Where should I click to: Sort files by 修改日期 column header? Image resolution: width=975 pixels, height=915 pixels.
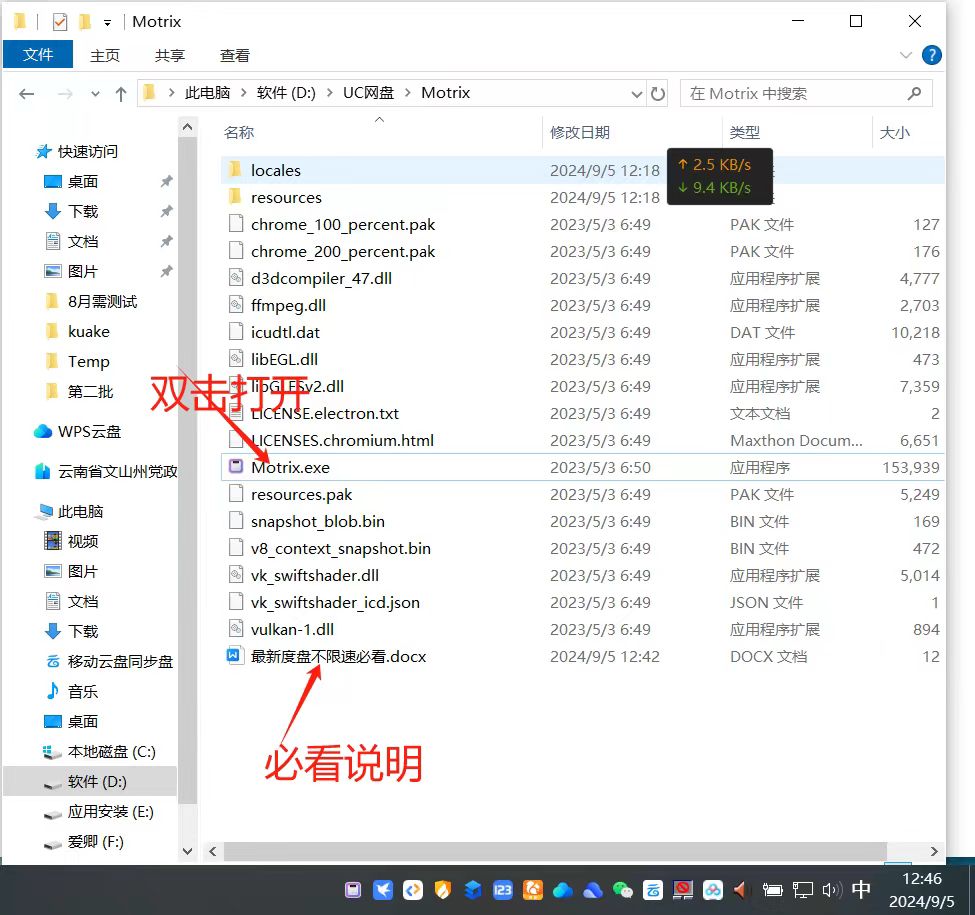click(580, 132)
